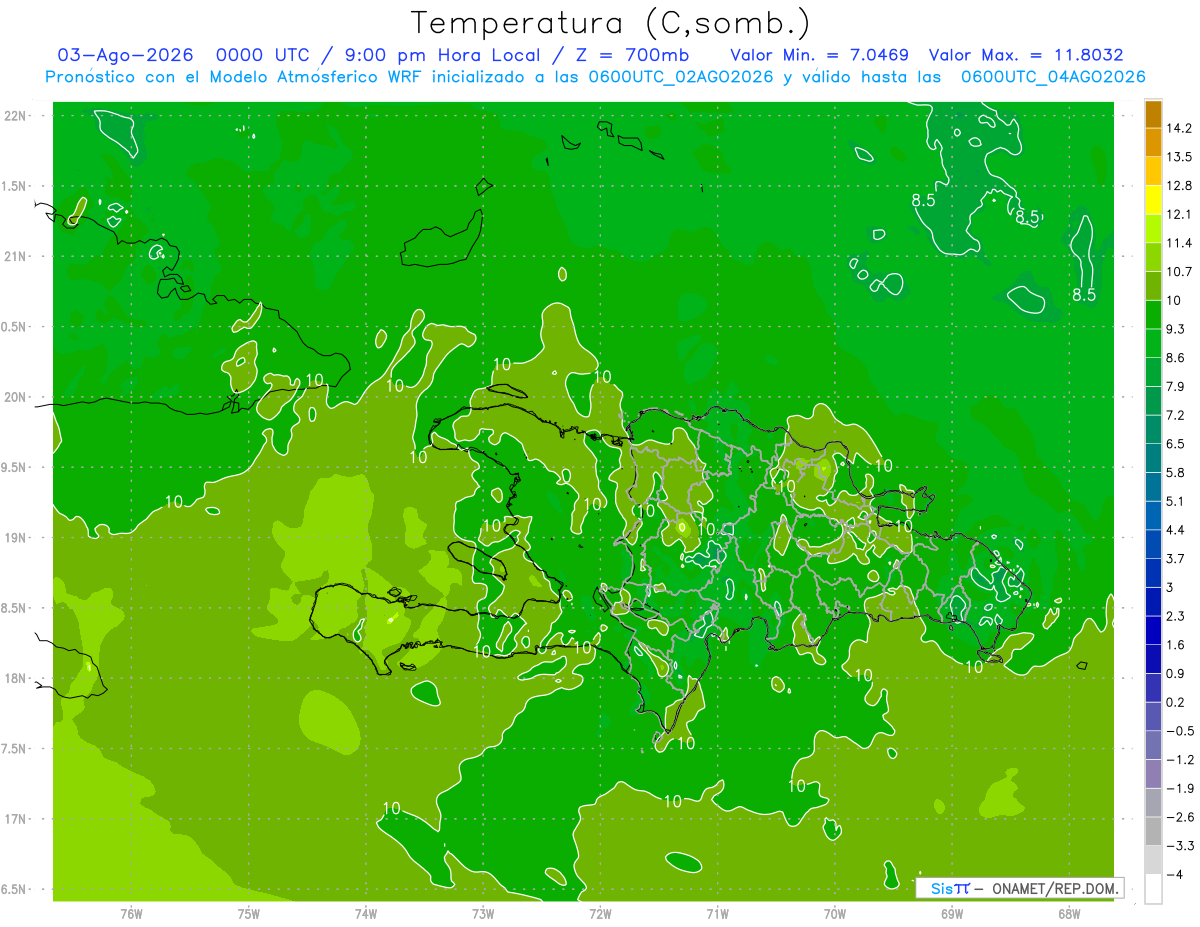Screen dimensions: 1200x927
Task: Click the '69W' longitude axis label
Action: 952,913
